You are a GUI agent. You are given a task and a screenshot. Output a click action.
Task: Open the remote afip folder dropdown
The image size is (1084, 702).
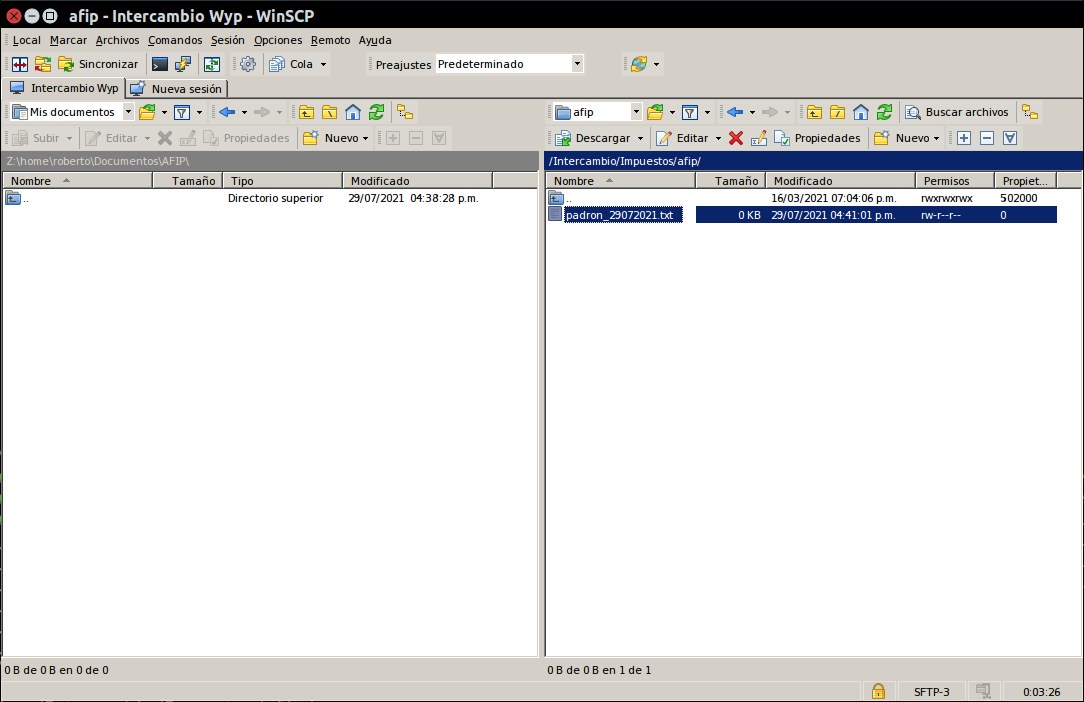(x=636, y=112)
